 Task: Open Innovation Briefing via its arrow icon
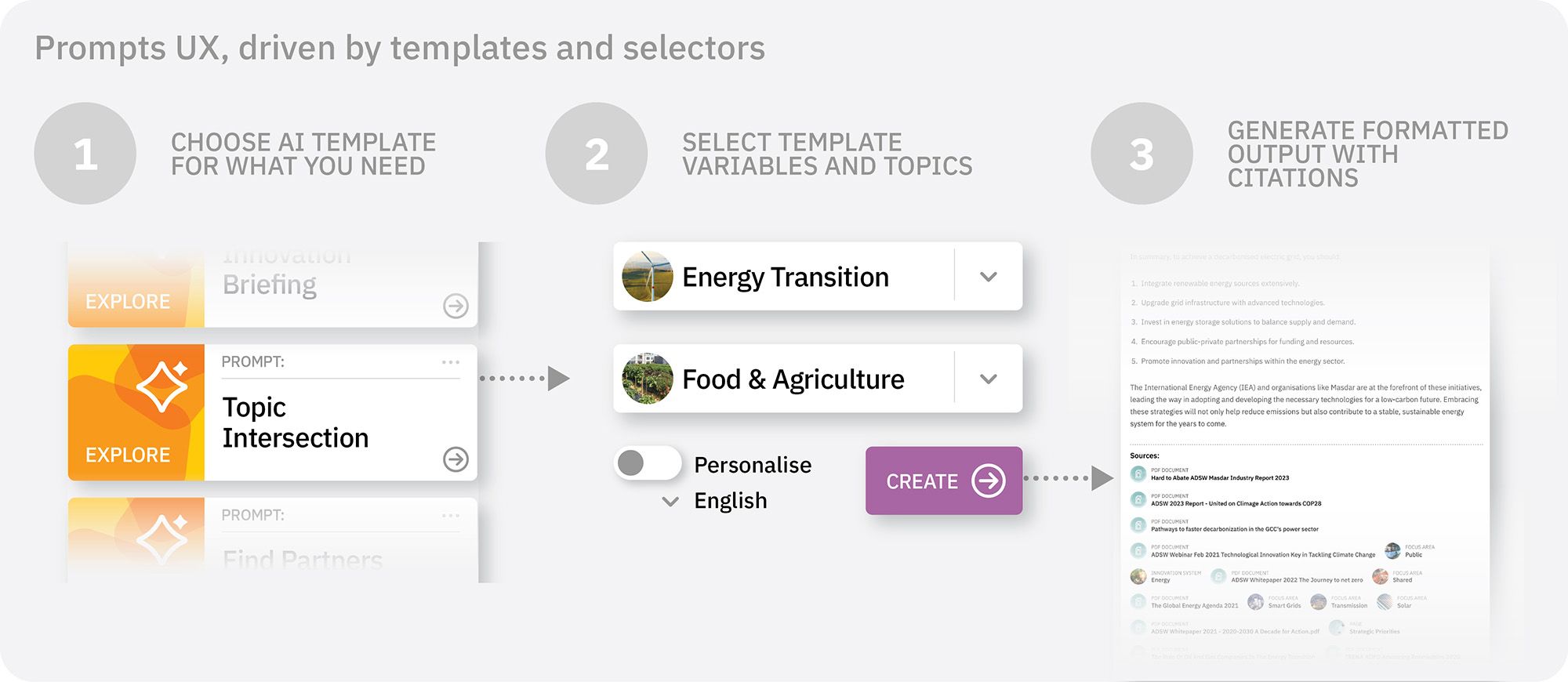click(x=456, y=306)
